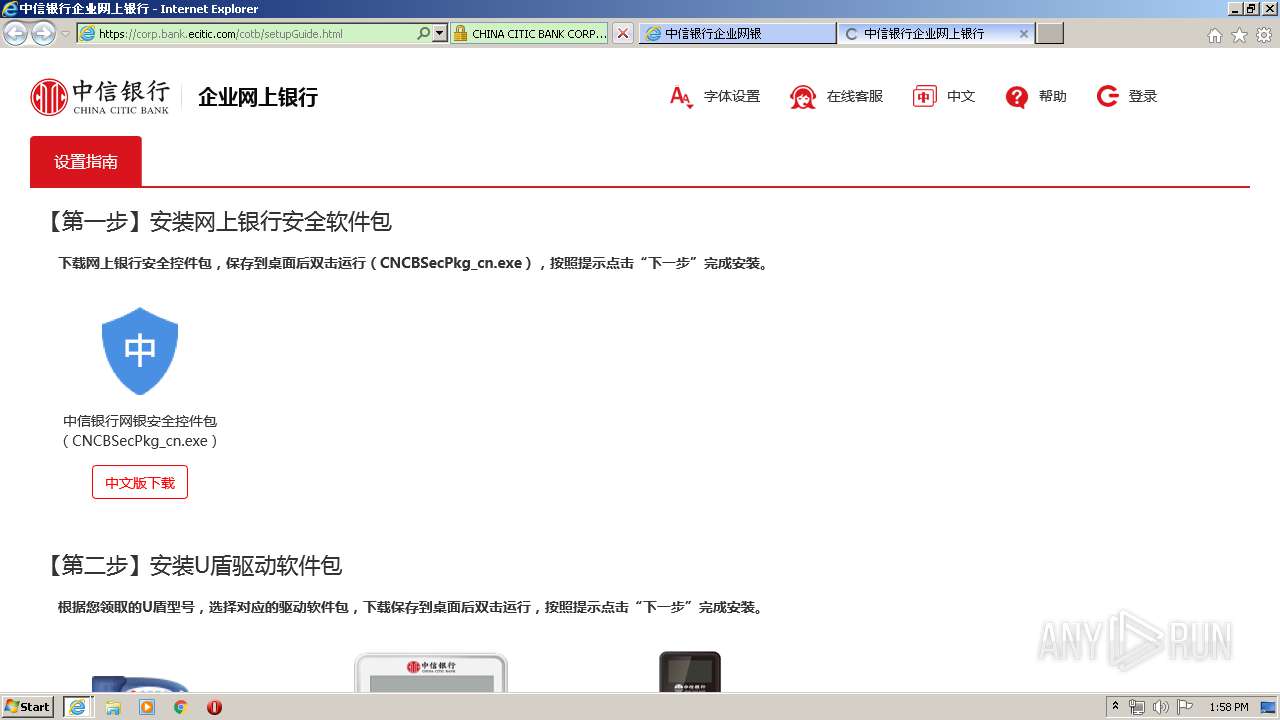Open Windows Explorer folder taskbar icon

(113, 707)
